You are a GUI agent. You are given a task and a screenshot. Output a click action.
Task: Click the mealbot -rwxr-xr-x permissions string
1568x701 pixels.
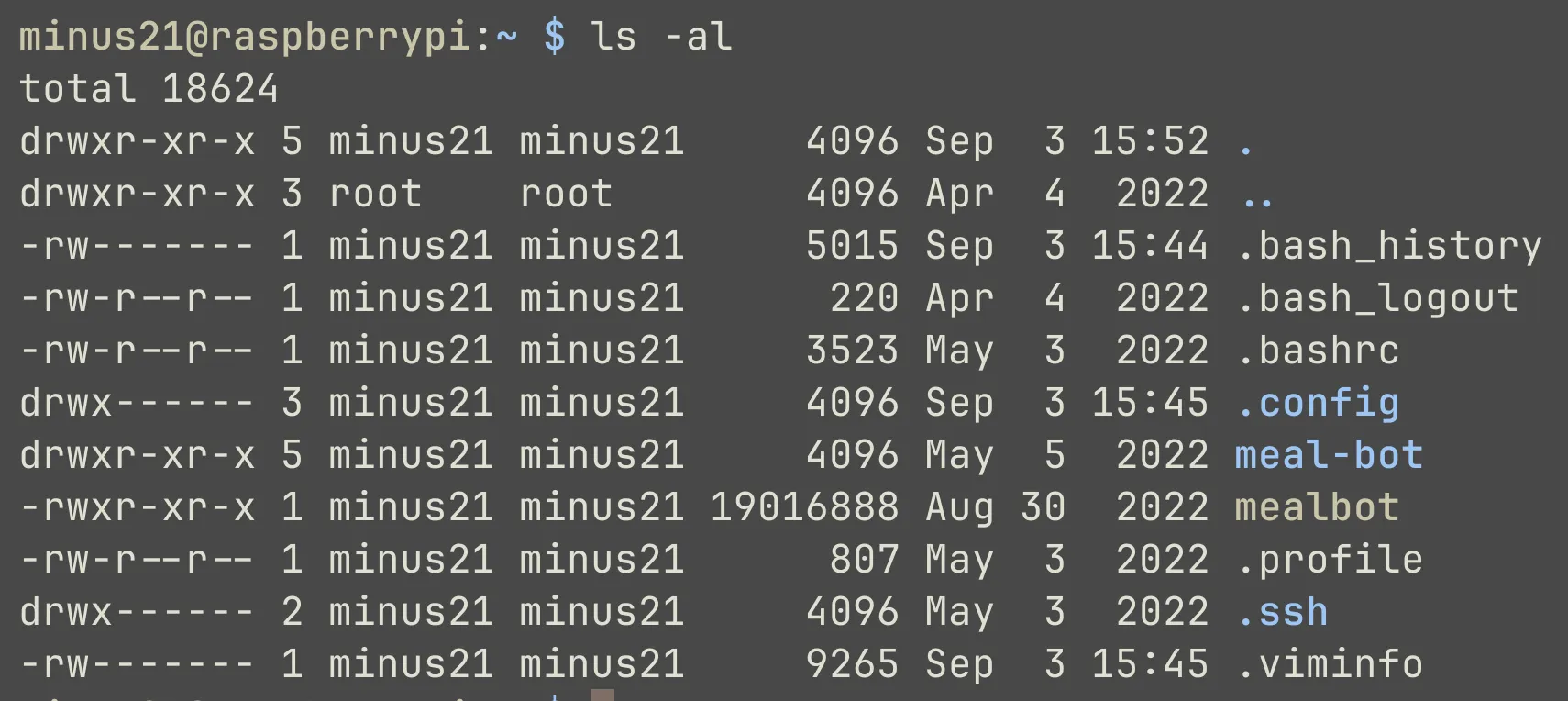click(x=137, y=507)
